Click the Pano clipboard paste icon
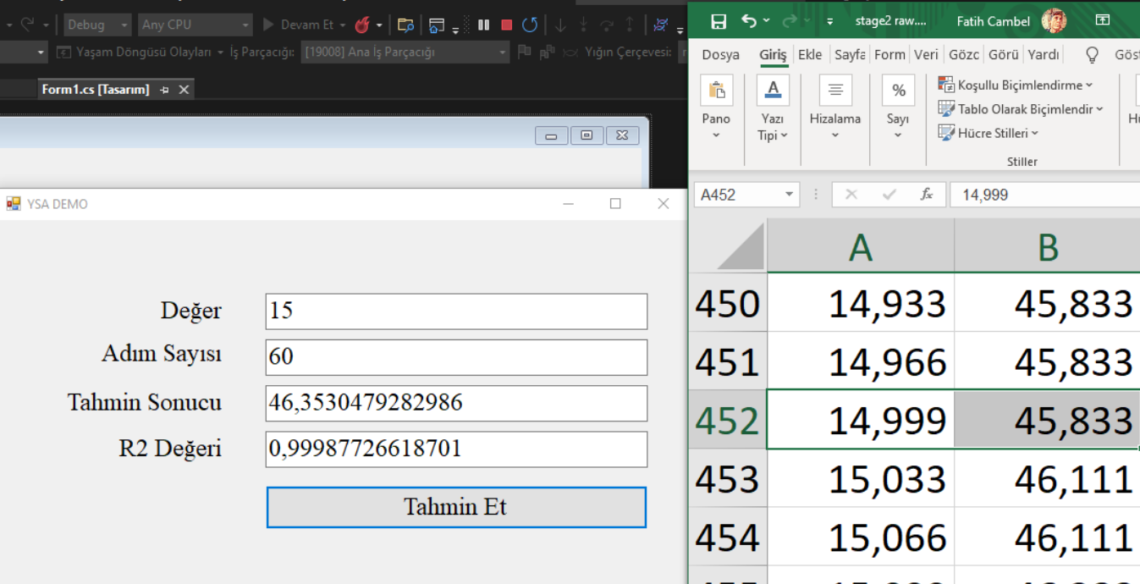Screen dimensions: 1140x584 click(716, 92)
